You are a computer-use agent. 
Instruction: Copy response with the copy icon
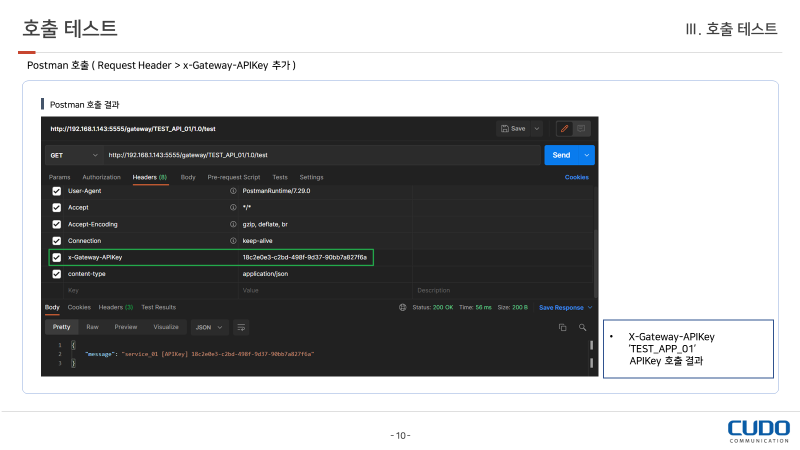[x=562, y=327]
